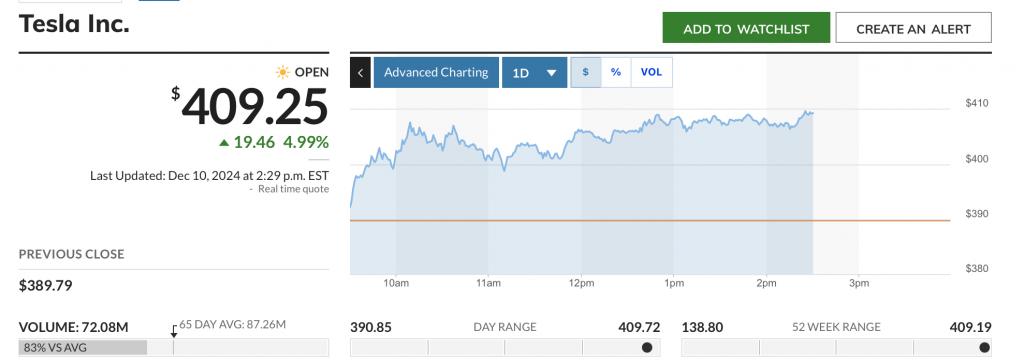Click the latest price point on chart line
This screenshot has height=363, width=1024.
[812, 113]
